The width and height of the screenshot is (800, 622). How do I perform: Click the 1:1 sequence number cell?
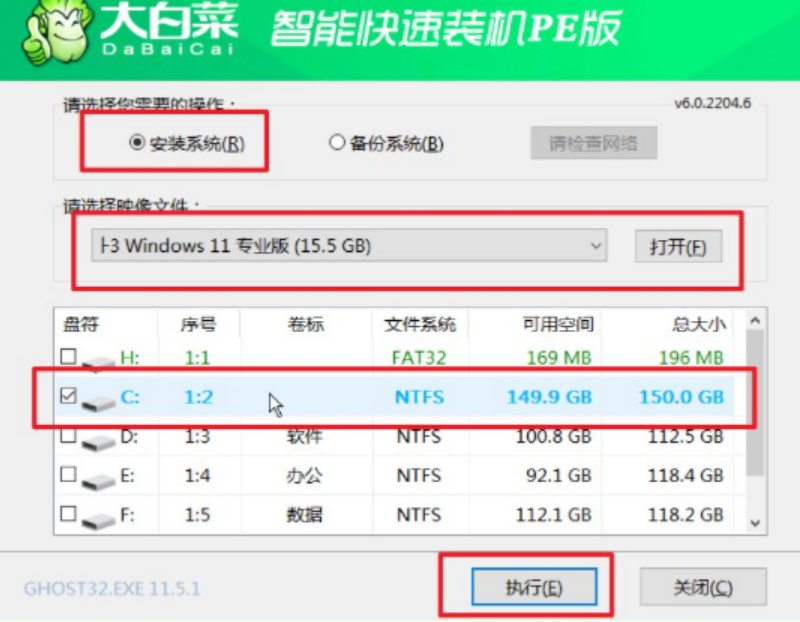pyautogui.click(x=197, y=358)
